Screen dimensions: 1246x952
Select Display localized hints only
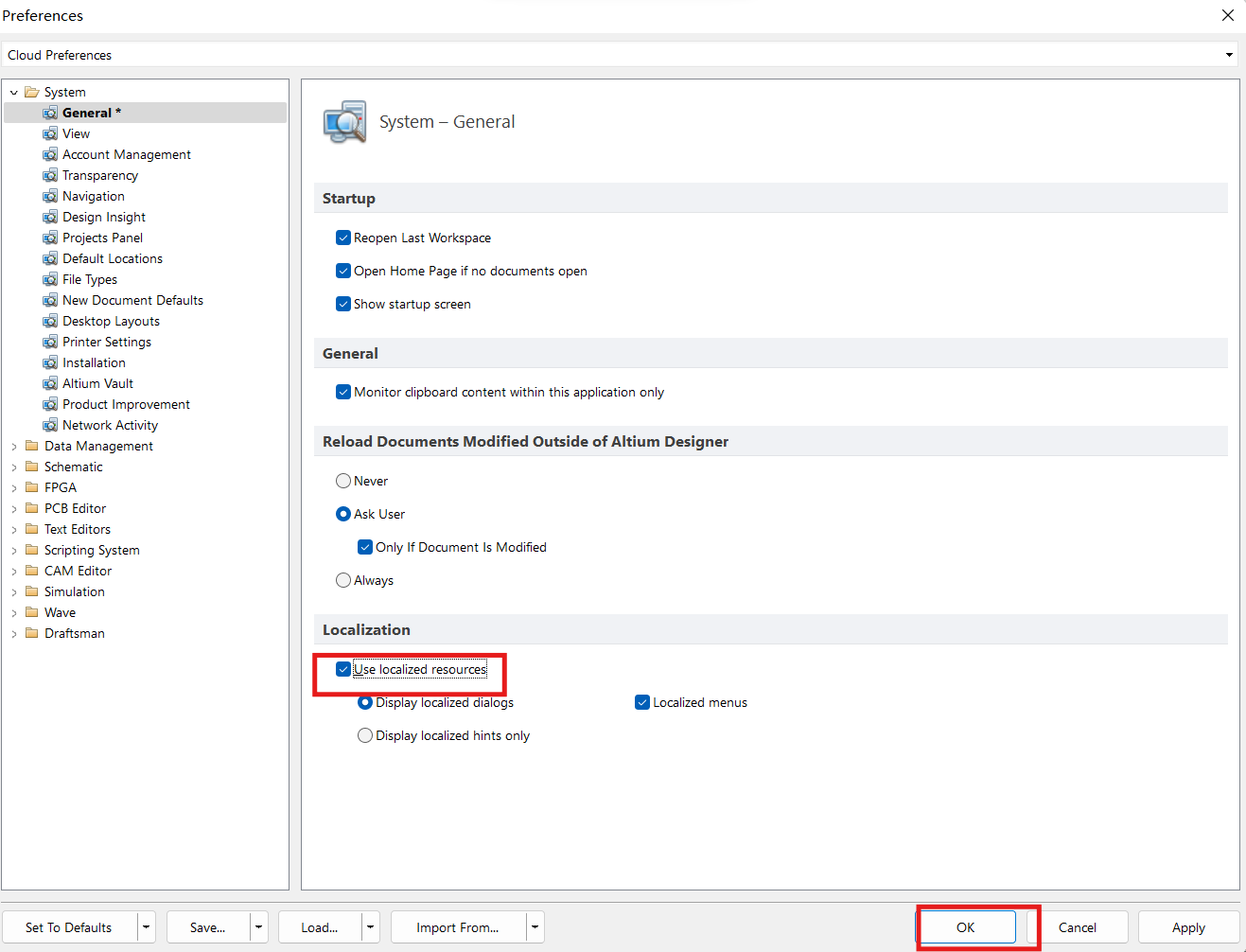pyautogui.click(x=365, y=735)
